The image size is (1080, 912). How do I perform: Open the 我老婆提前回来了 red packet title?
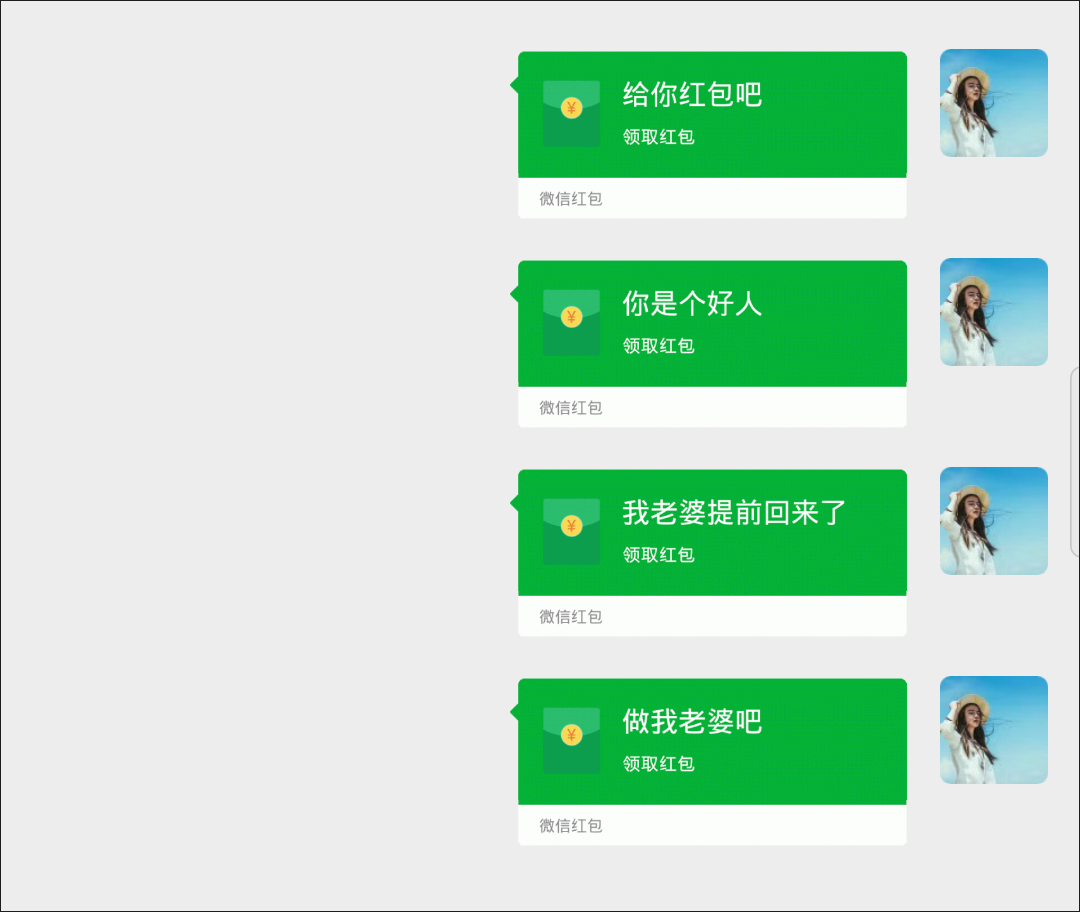734,512
